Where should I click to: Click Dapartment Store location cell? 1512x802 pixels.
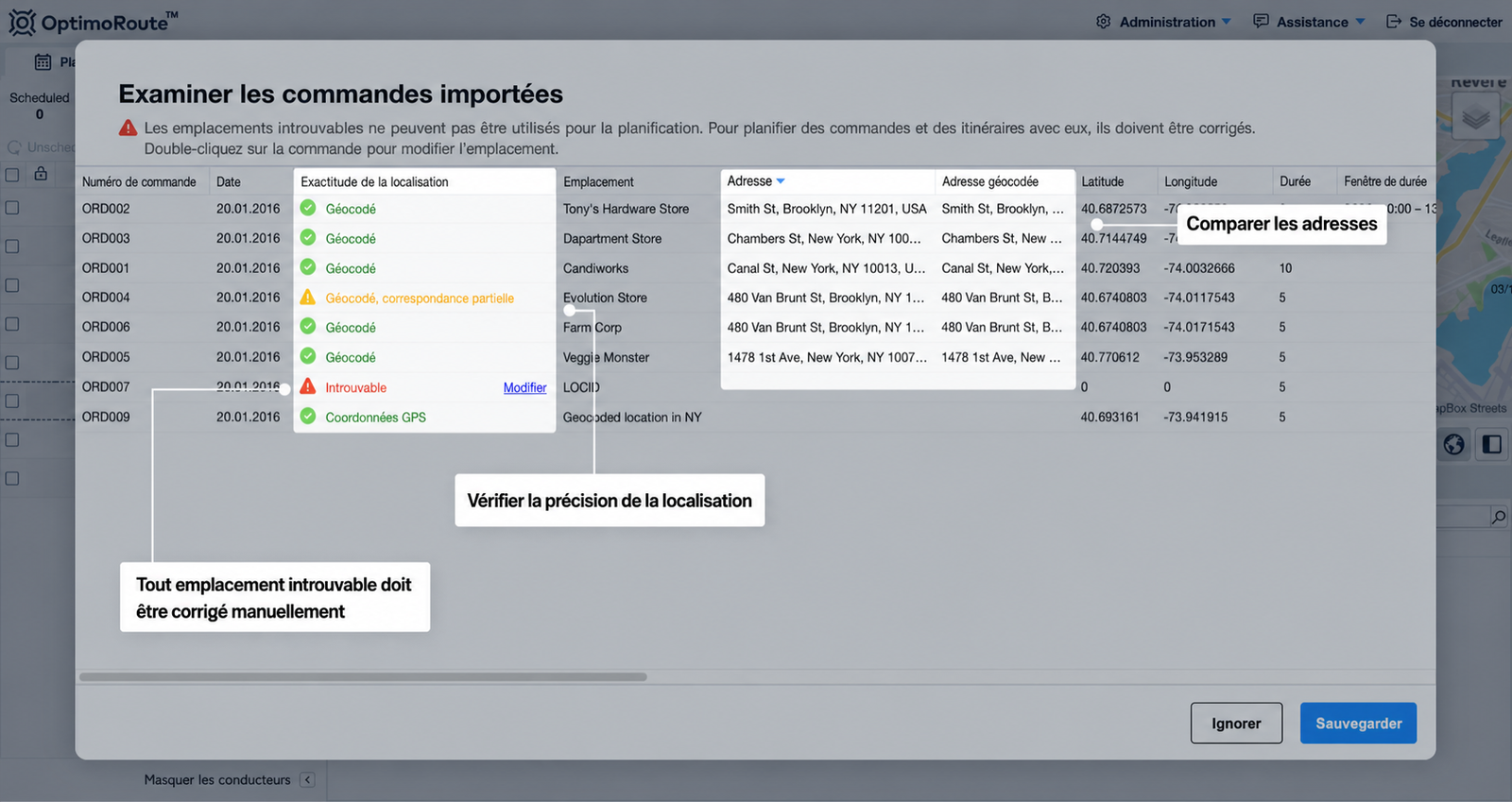tap(612, 239)
